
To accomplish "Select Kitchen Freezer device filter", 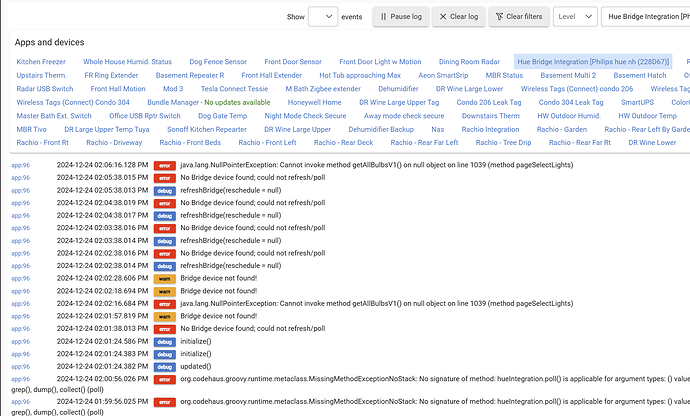I will pos(41,62).
